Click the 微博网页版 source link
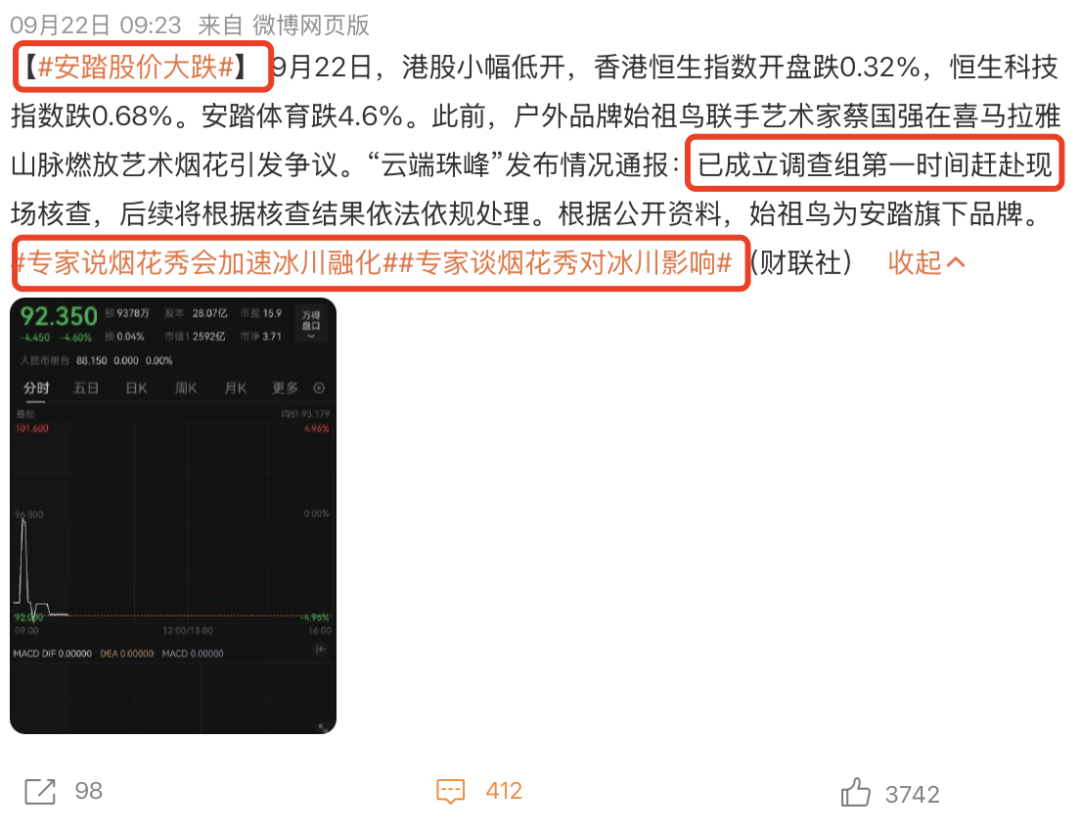 311,25
